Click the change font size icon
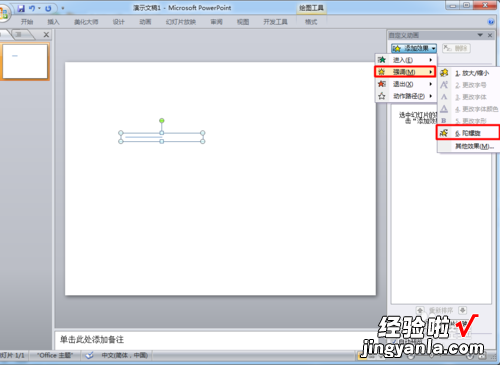 pyautogui.click(x=444, y=85)
